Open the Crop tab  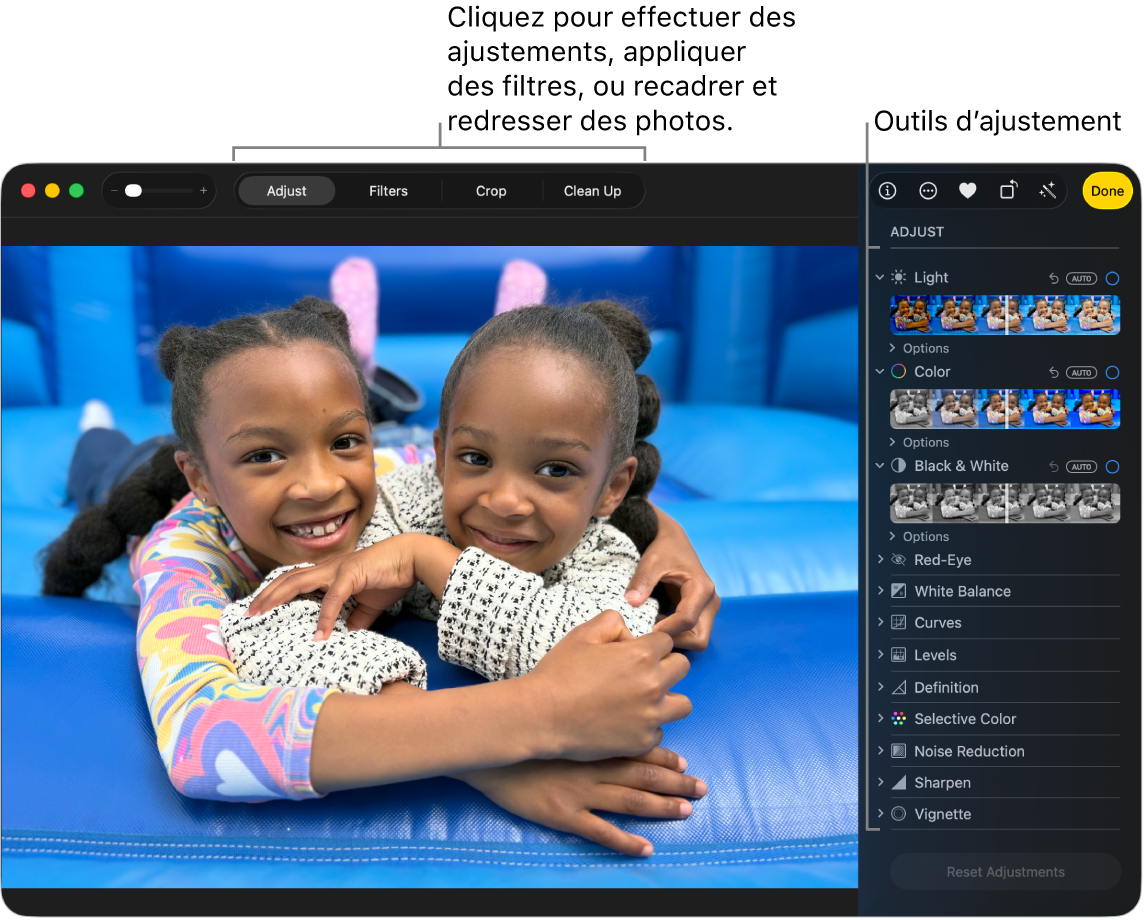coord(491,190)
